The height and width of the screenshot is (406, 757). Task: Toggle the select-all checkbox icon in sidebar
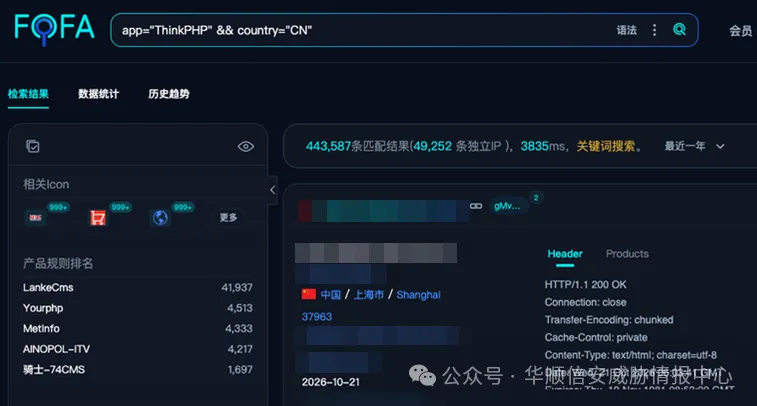33,146
